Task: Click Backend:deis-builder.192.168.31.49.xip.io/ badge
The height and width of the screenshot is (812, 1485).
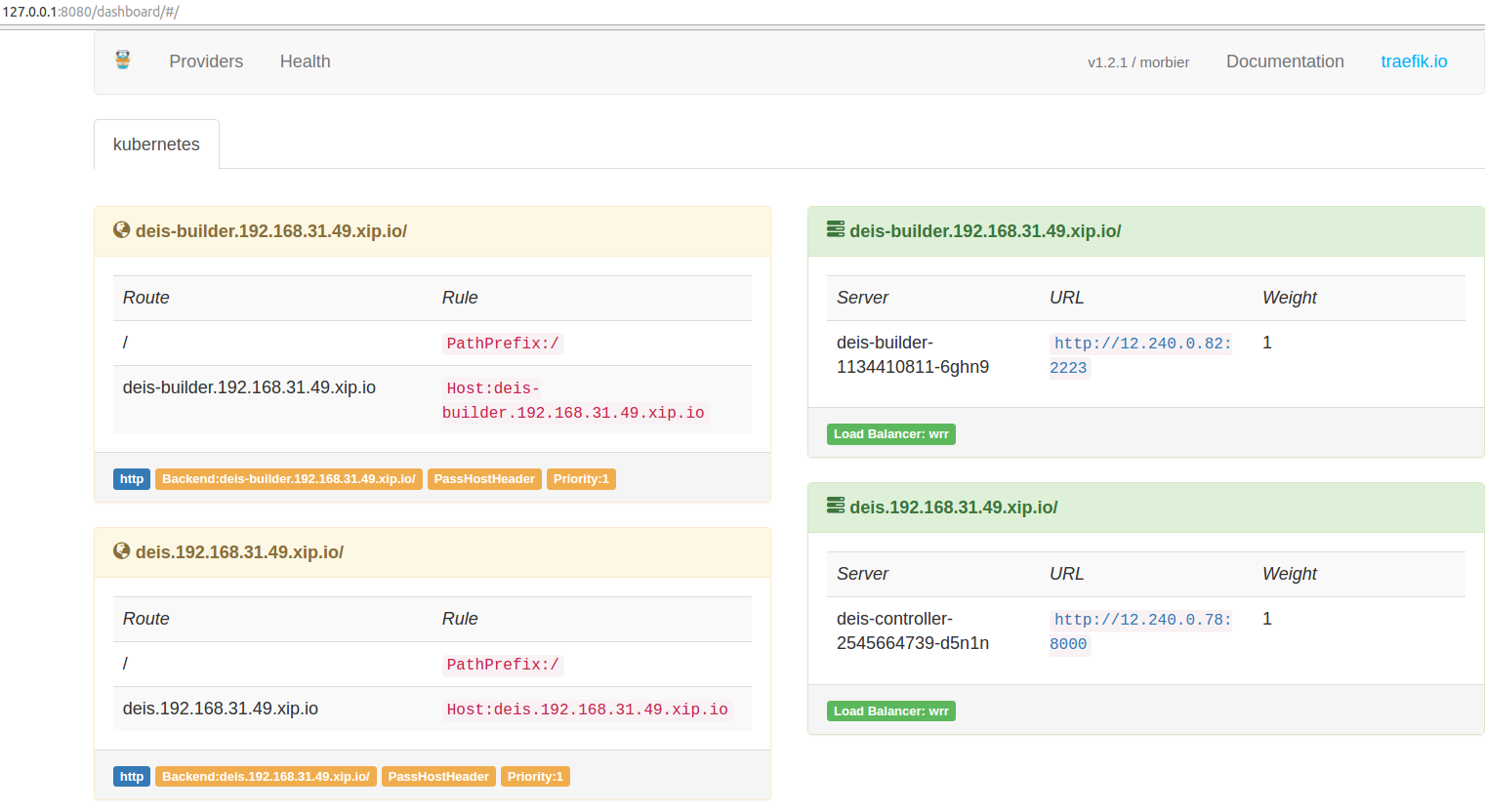Action: pyautogui.click(x=288, y=479)
